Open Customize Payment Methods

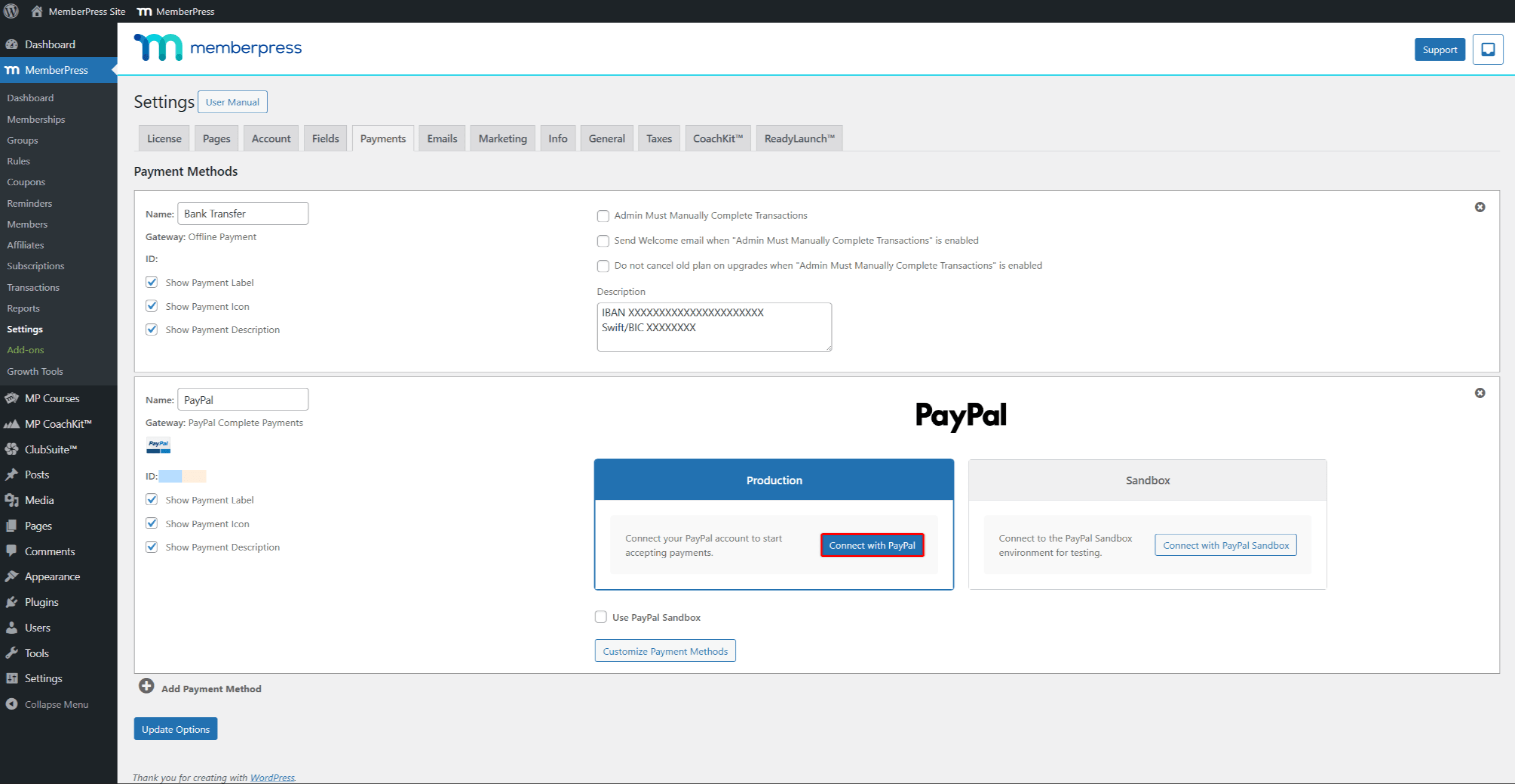pos(665,651)
